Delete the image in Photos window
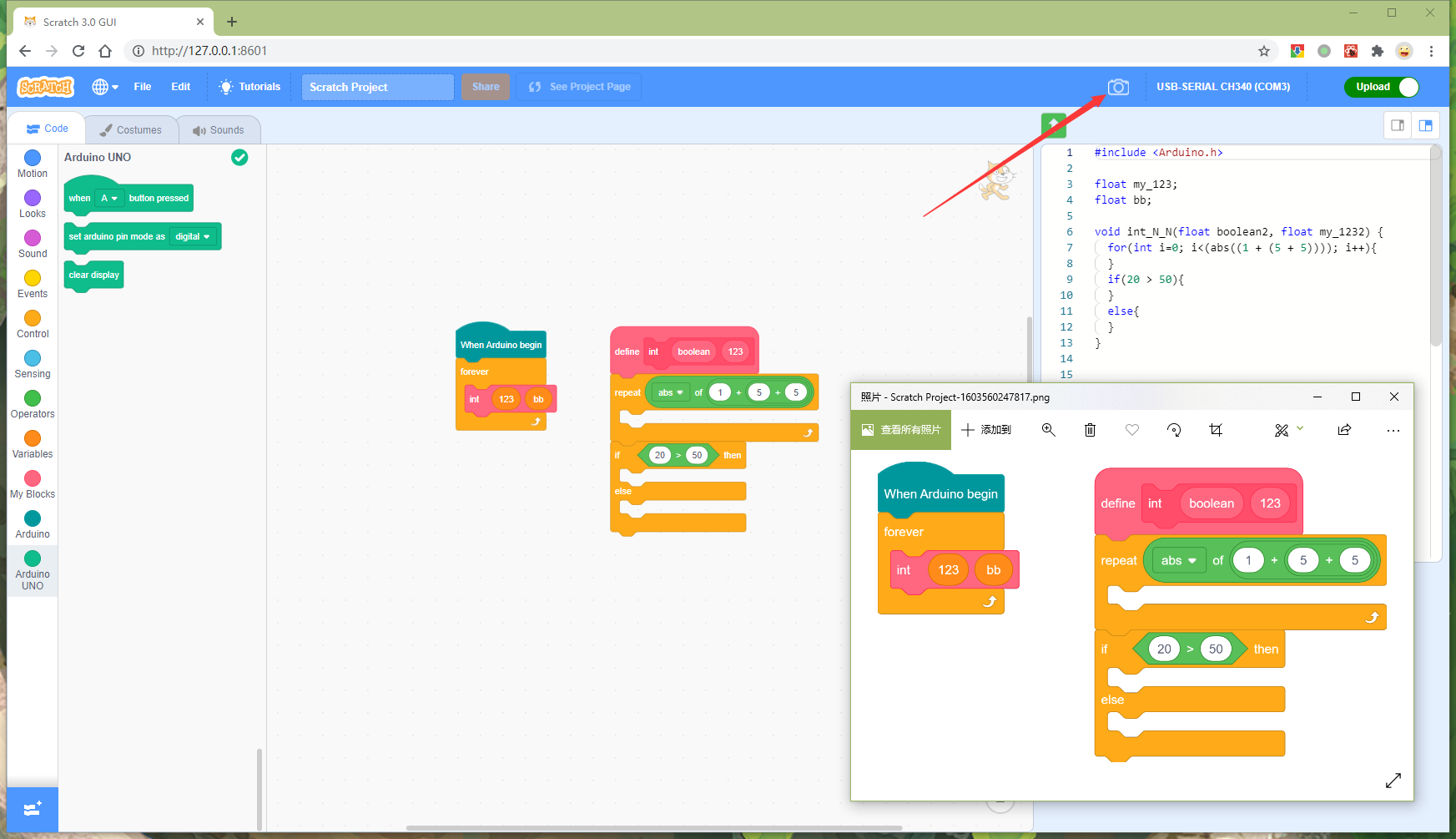 tap(1090, 430)
